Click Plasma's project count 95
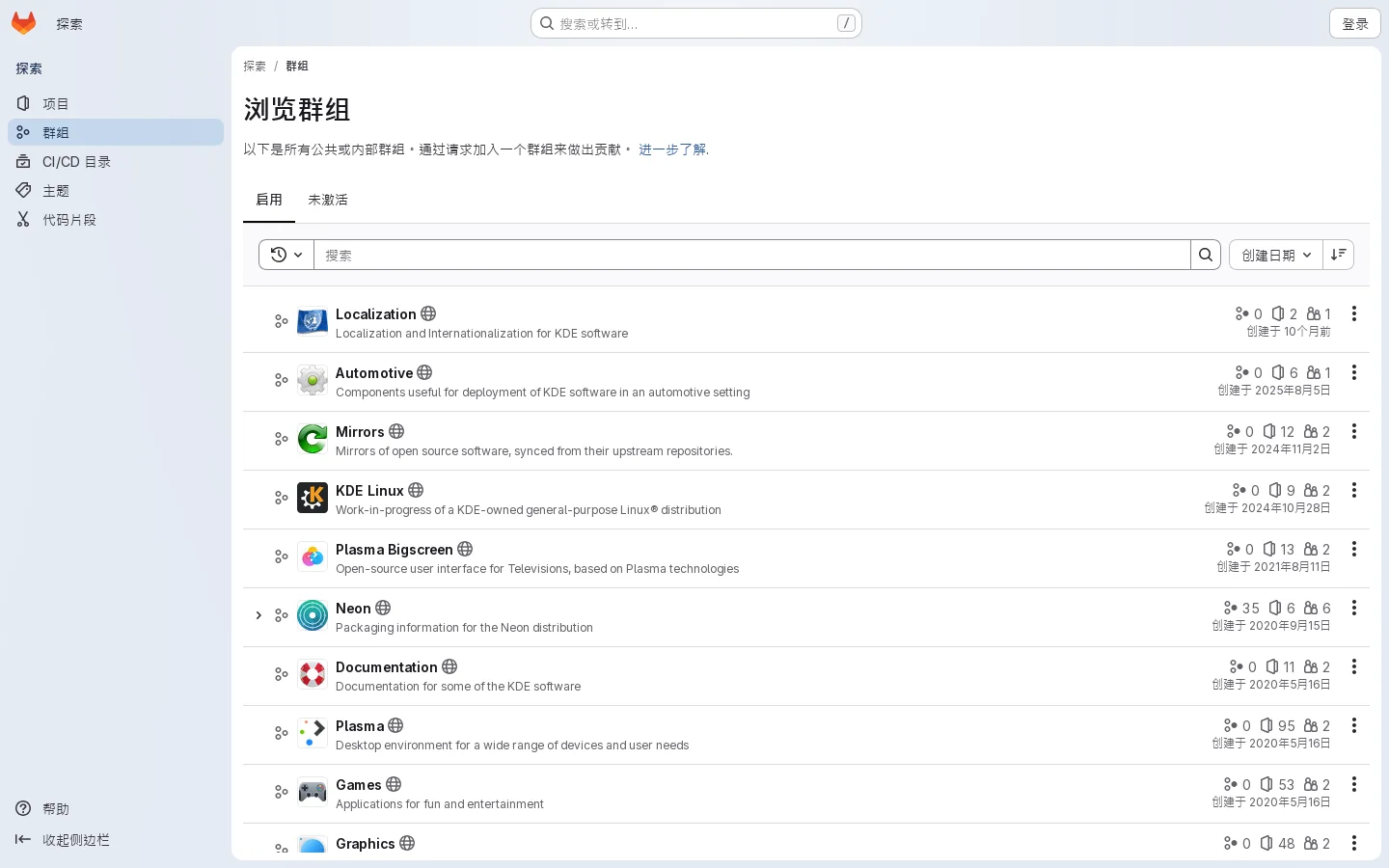 coord(1278,726)
